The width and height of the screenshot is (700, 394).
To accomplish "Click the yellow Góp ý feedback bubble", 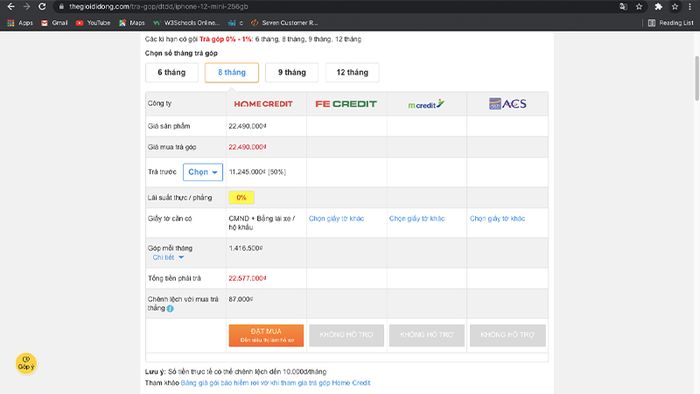I will click(26, 363).
